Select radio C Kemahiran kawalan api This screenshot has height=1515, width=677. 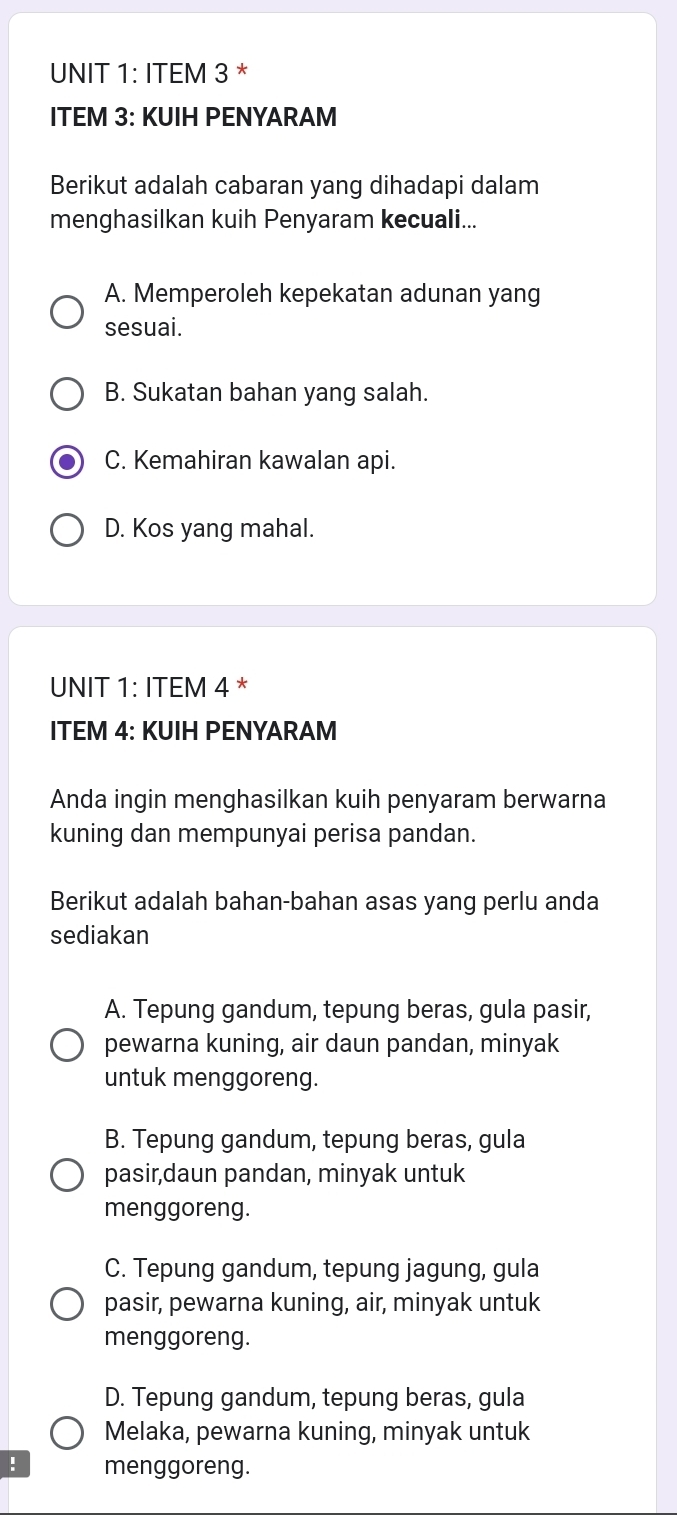tap(68, 462)
